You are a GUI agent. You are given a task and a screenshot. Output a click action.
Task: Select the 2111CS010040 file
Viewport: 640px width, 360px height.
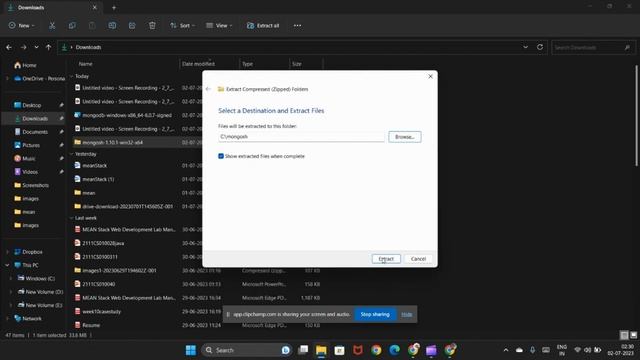point(98,284)
